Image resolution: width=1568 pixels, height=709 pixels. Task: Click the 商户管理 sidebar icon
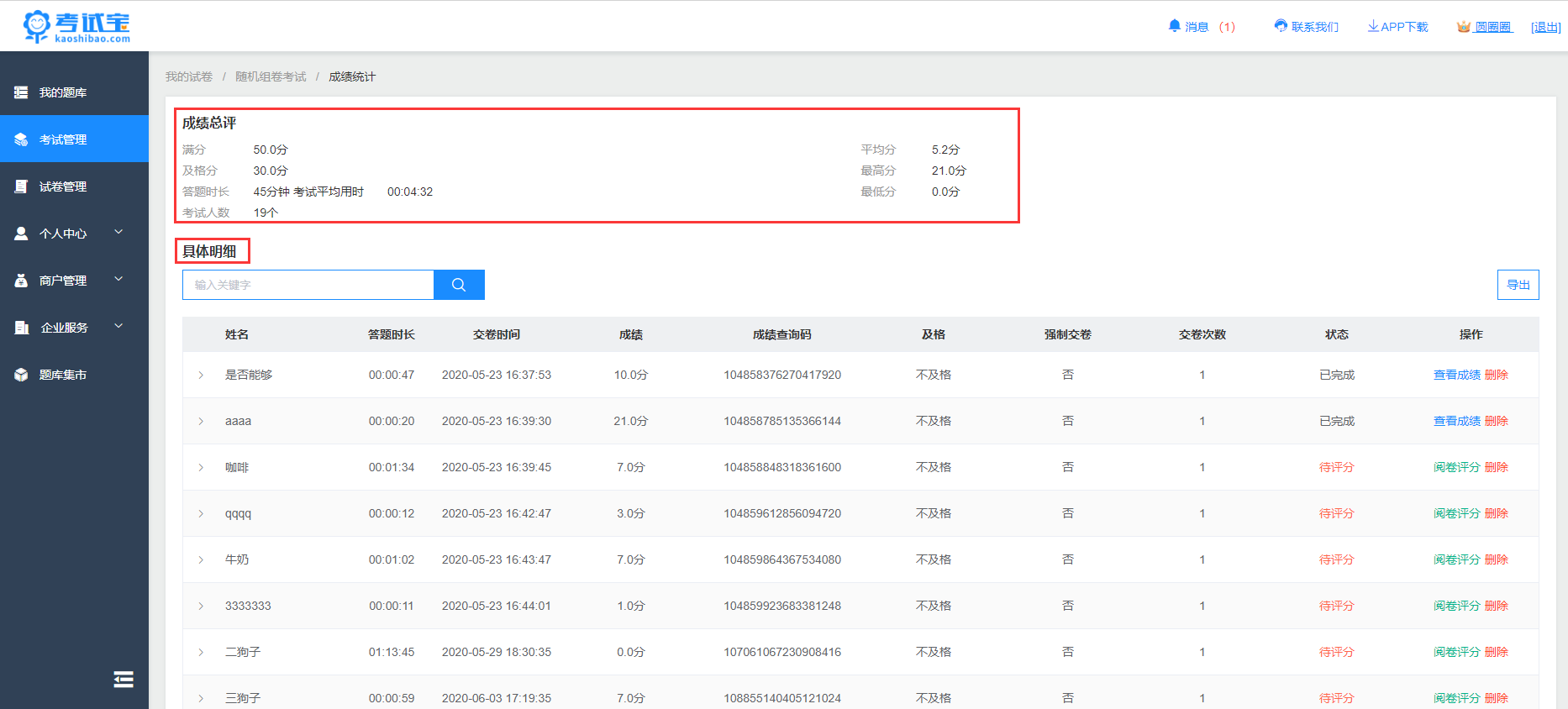pos(21,281)
